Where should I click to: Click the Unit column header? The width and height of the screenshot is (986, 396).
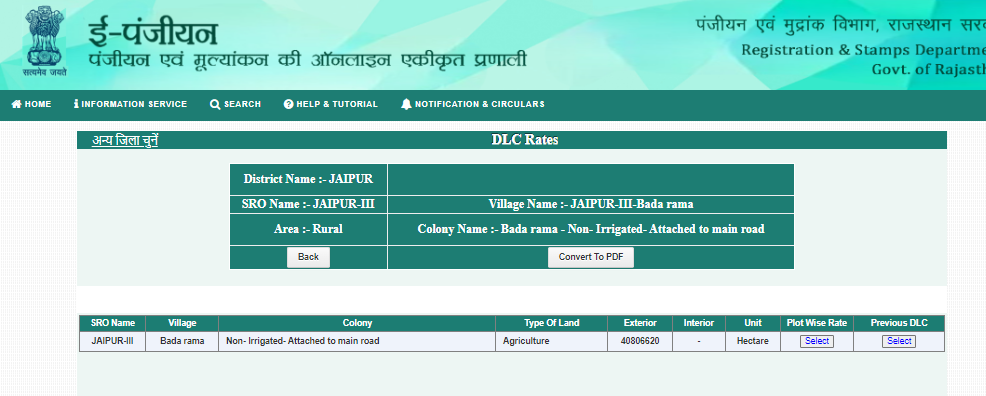(x=753, y=323)
